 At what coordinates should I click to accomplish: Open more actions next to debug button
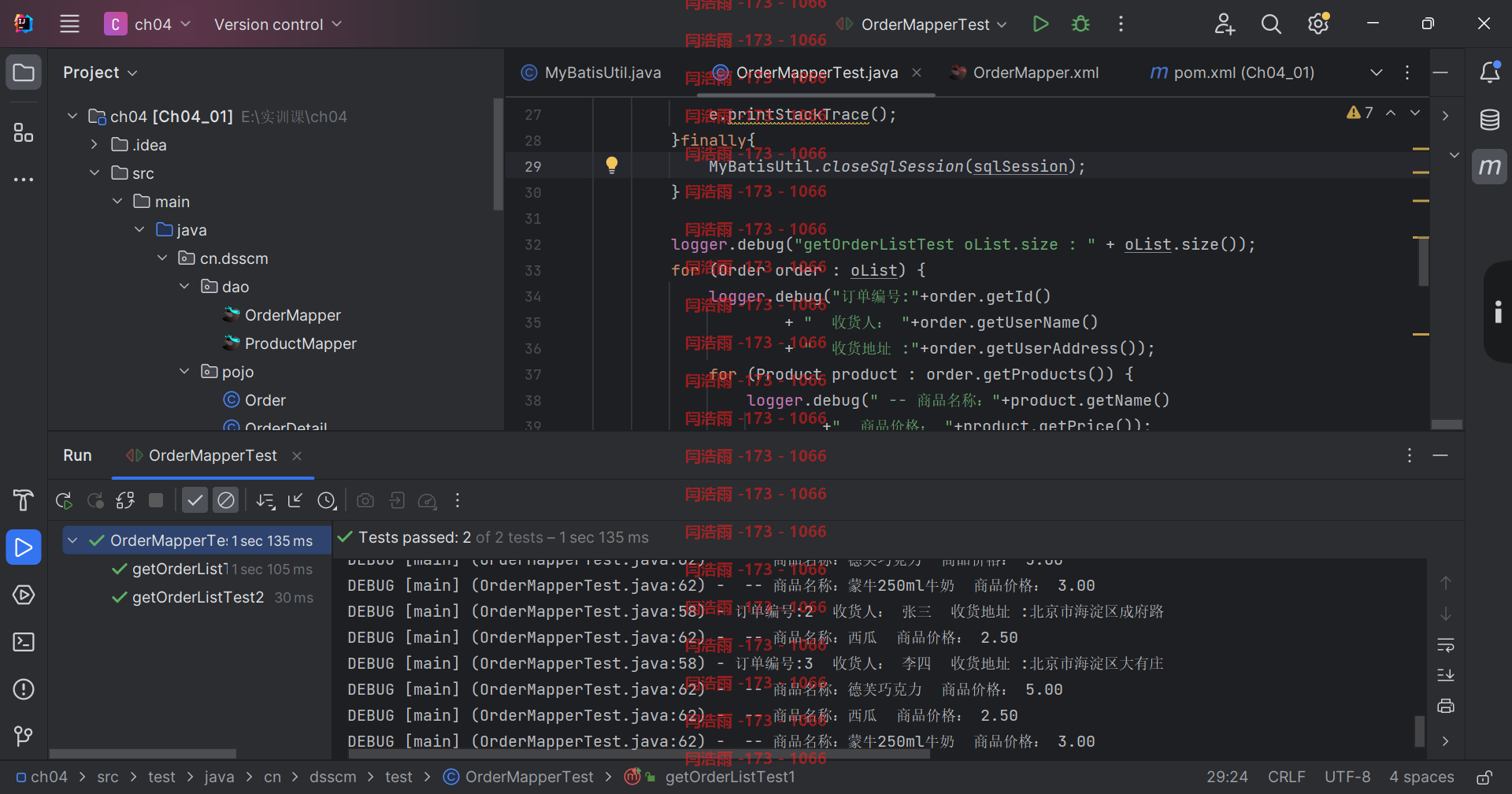click(x=1121, y=24)
